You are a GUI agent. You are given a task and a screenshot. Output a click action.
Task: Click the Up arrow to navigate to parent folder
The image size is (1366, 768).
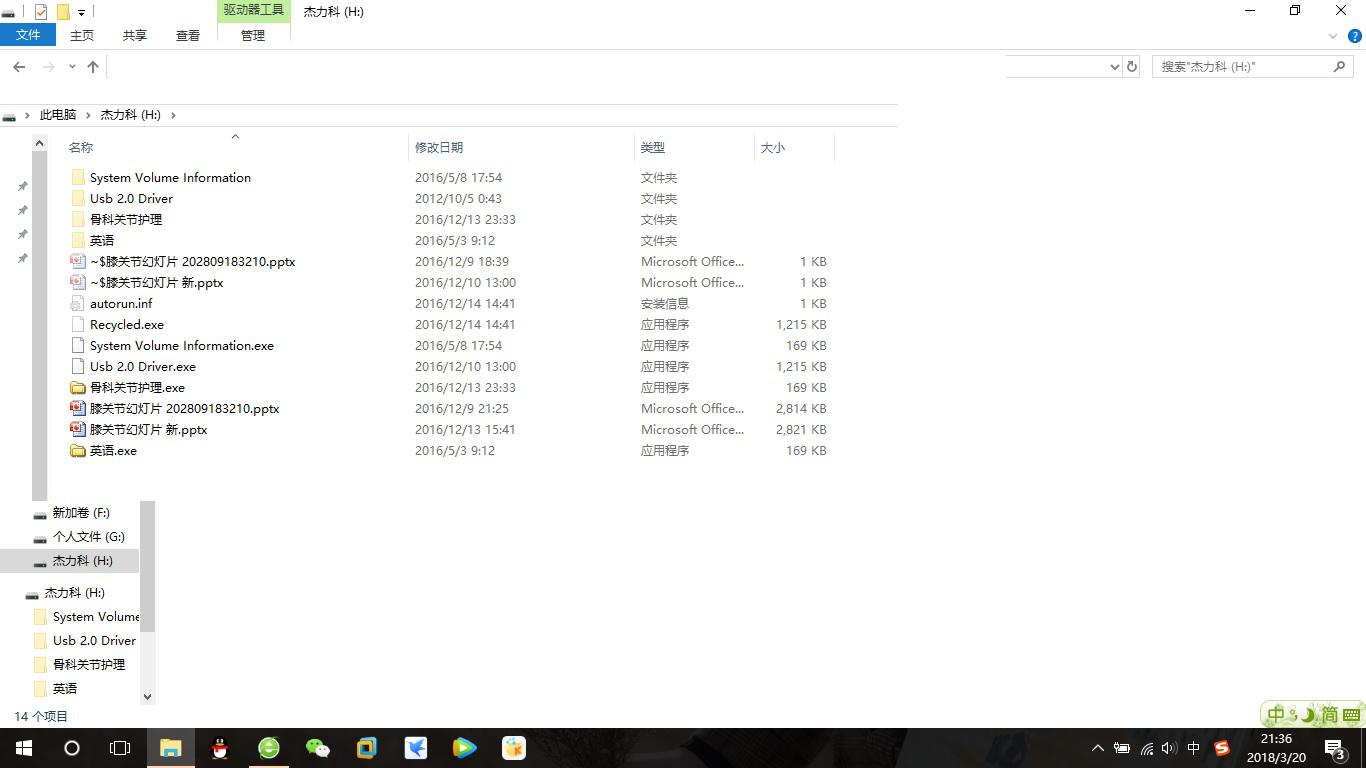pos(92,67)
